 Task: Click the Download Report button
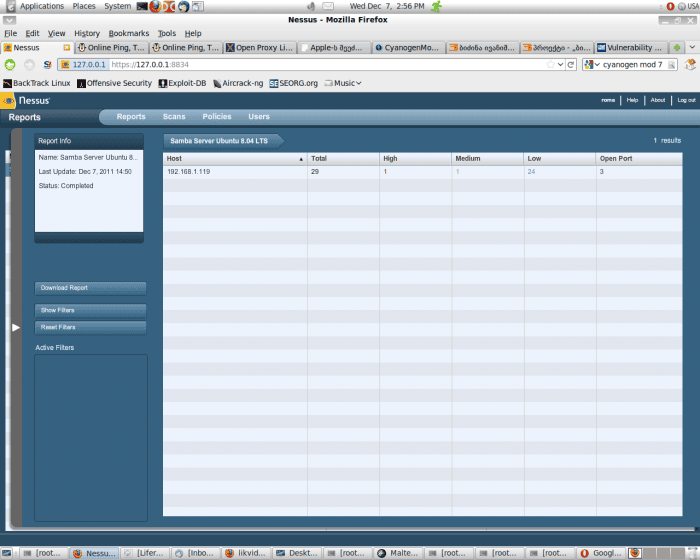point(90,288)
